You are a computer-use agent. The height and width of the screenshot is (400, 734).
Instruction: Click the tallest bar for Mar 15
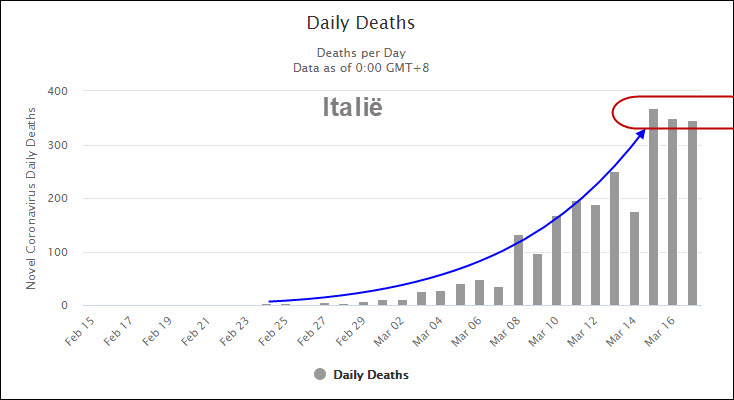(x=653, y=210)
